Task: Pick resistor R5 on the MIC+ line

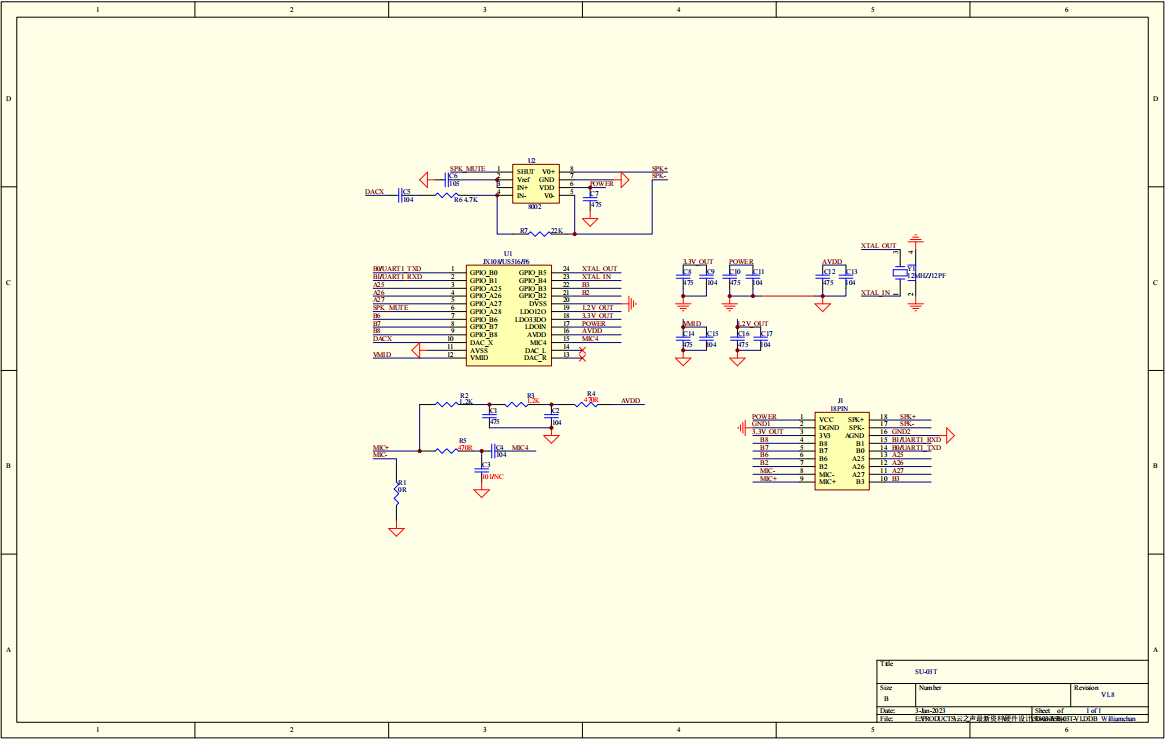Action: [x=447, y=451]
